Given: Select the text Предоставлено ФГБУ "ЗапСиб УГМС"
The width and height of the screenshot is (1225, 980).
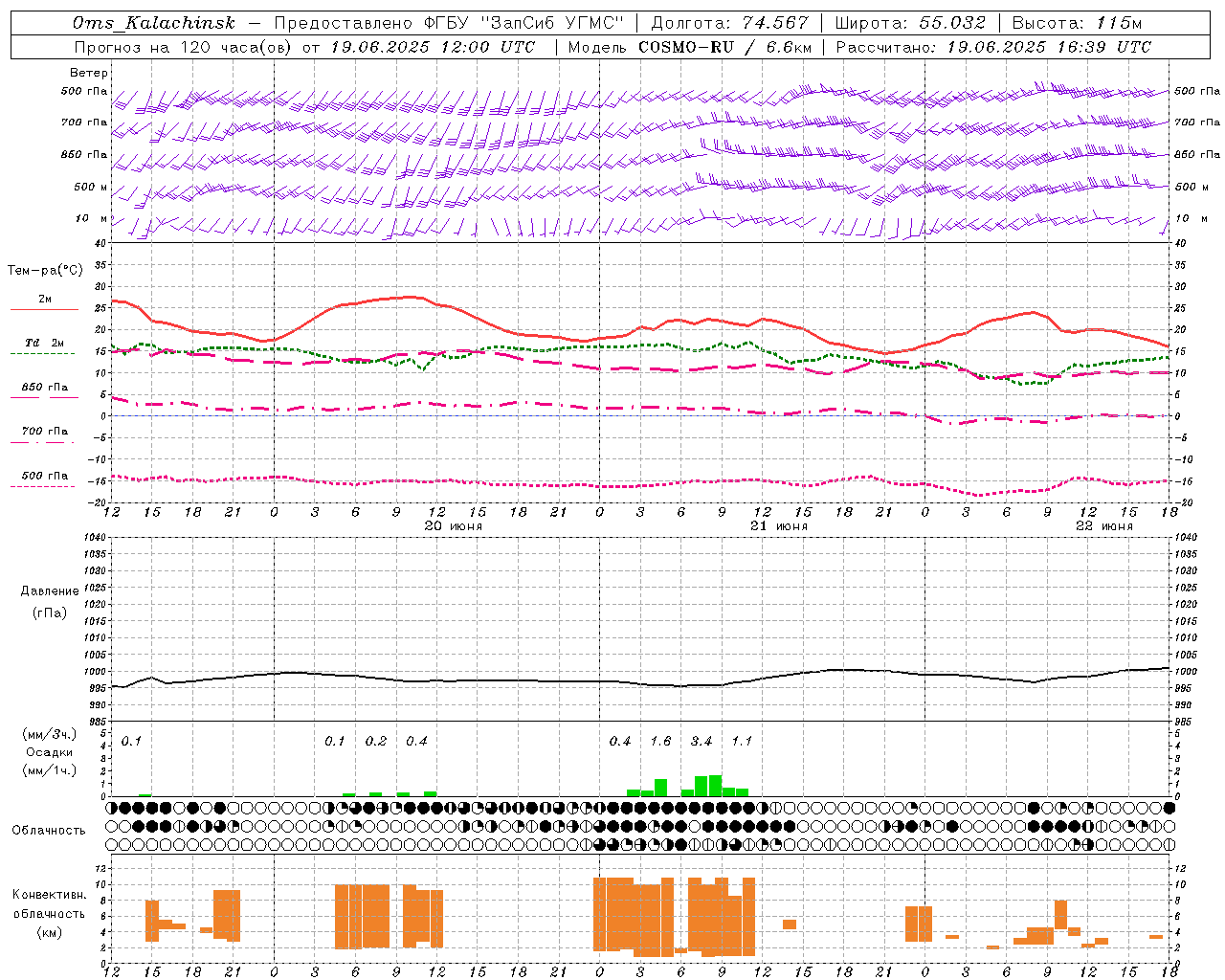Looking at the screenshot, I should tap(449, 24).
